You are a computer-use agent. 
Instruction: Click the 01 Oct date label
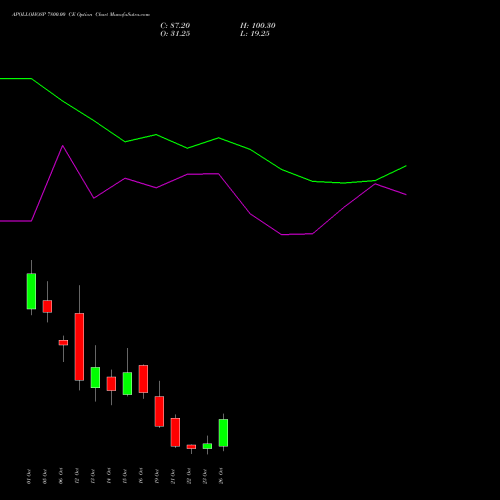coord(29,477)
